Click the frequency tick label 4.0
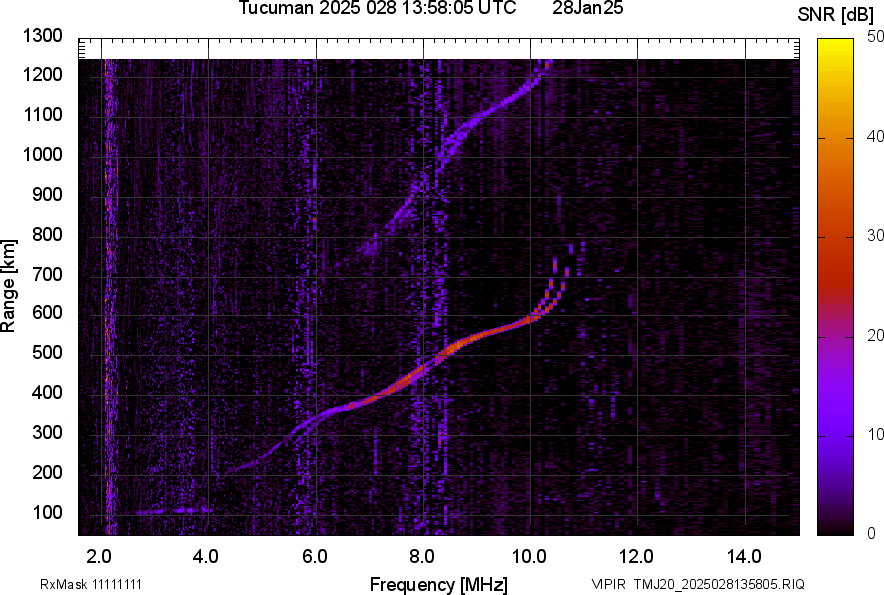Image resolution: width=884 pixels, height=595 pixels. click(x=205, y=557)
